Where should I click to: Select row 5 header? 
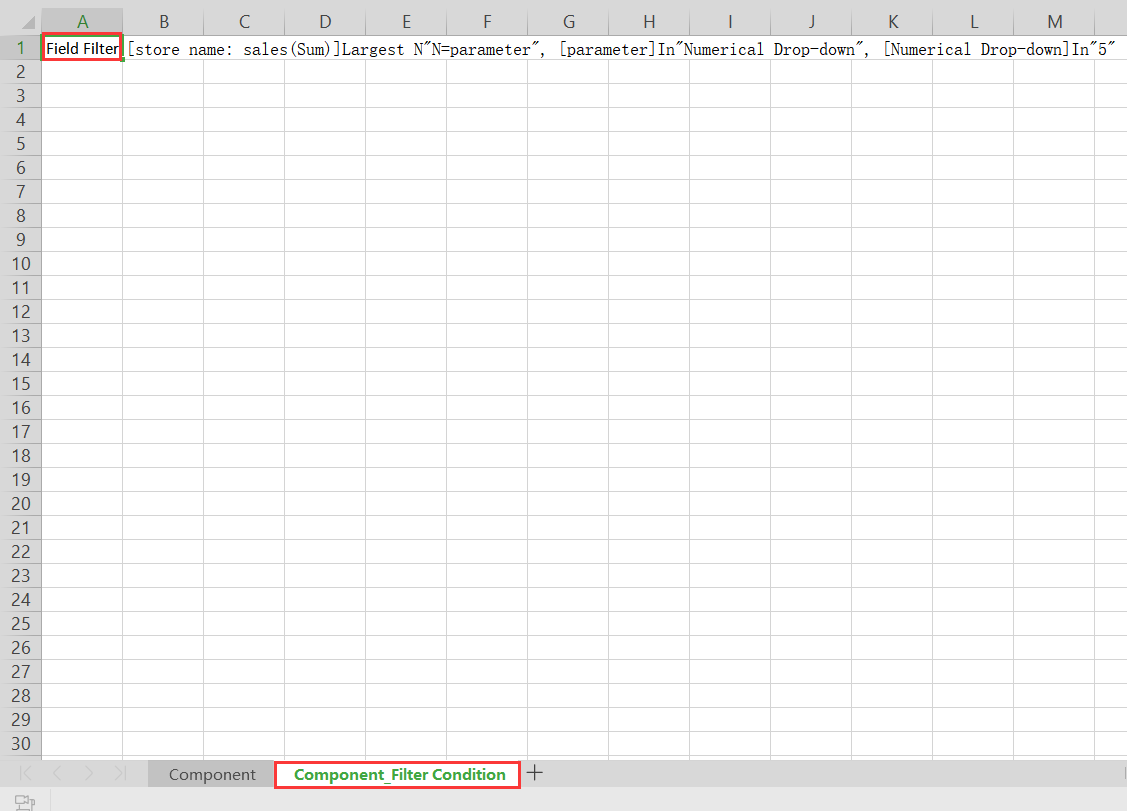tap(21, 144)
